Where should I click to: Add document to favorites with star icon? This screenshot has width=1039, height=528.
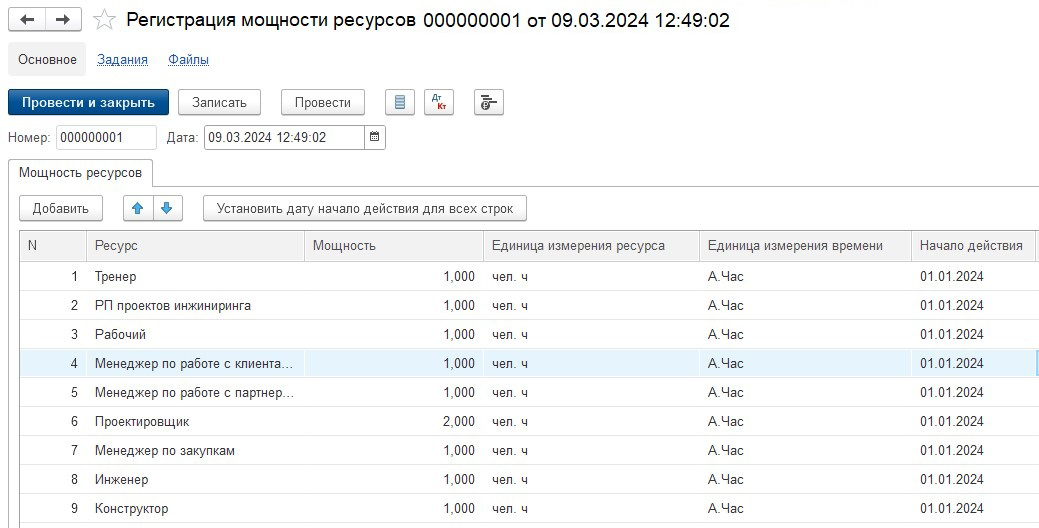[x=104, y=20]
